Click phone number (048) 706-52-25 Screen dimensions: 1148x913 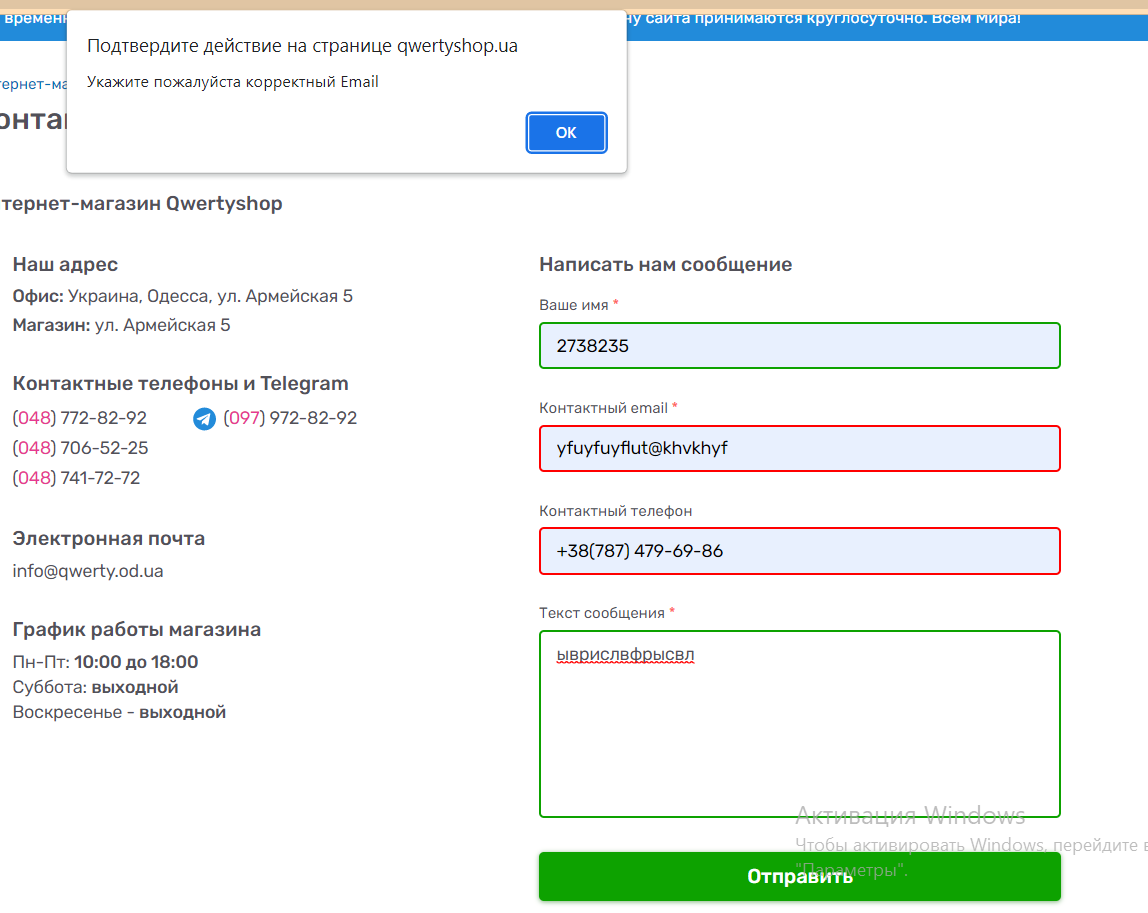[x=81, y=448]
